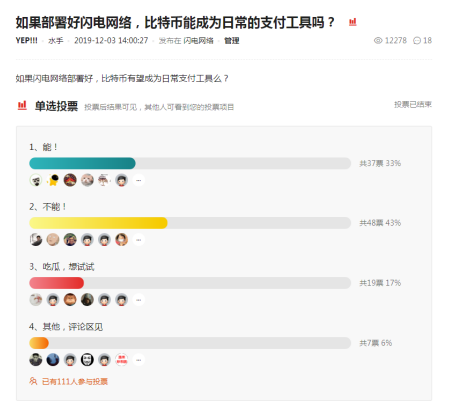
Task: Click the 投票已结束 status label
Action: click(x=413, y=105)
